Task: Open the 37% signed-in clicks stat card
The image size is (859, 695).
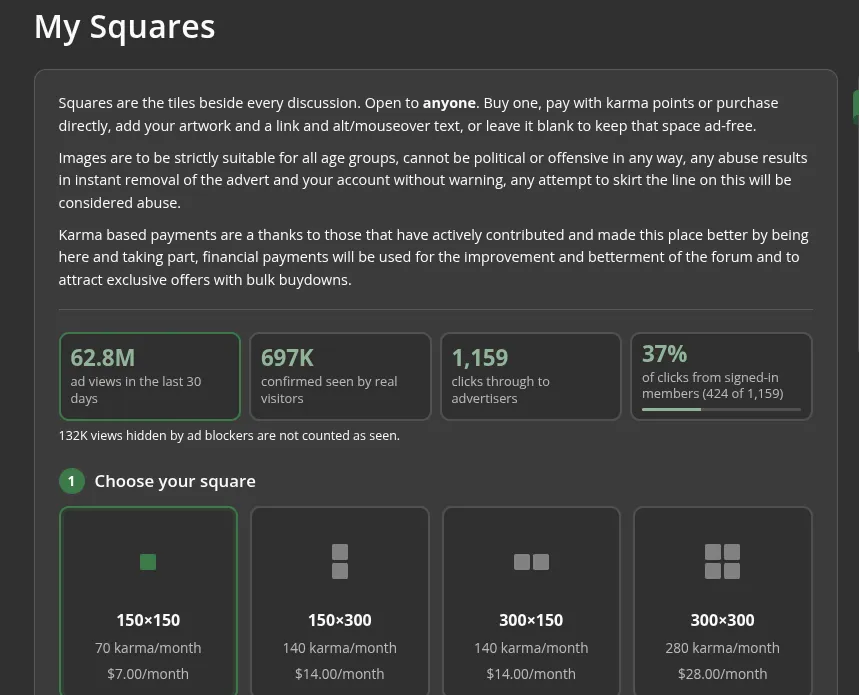Action: (721, 376)
